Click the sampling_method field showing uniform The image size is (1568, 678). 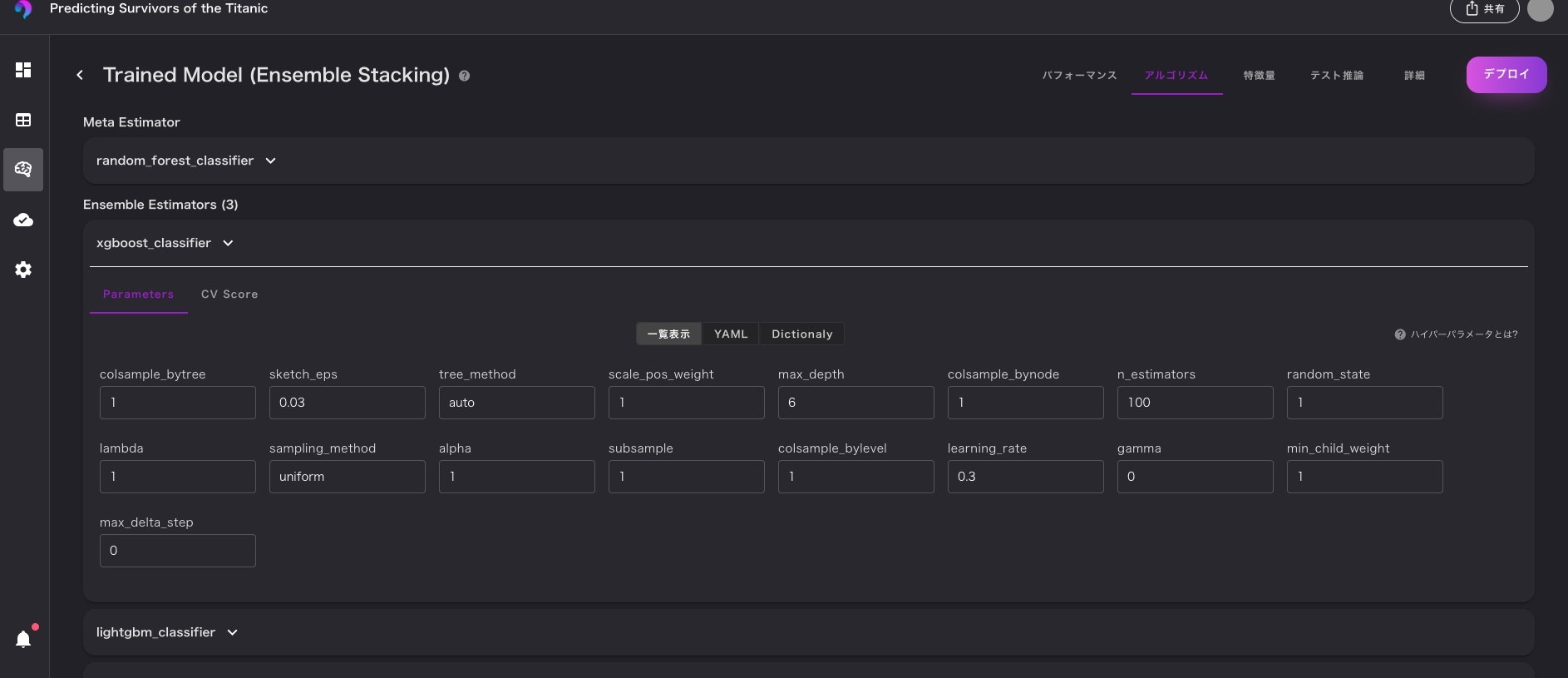click(x=348, y=477)
